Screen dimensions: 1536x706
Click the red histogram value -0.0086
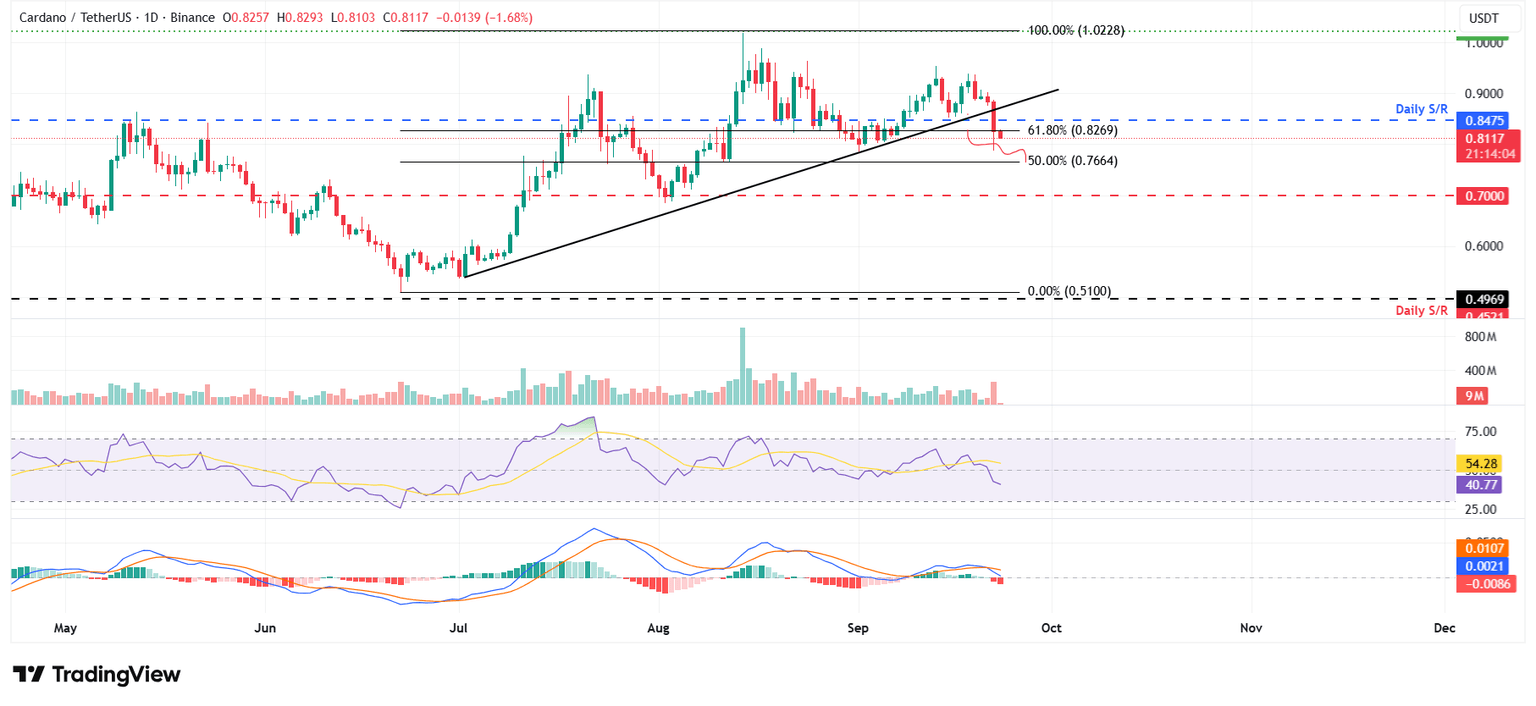coord(1484,584)
